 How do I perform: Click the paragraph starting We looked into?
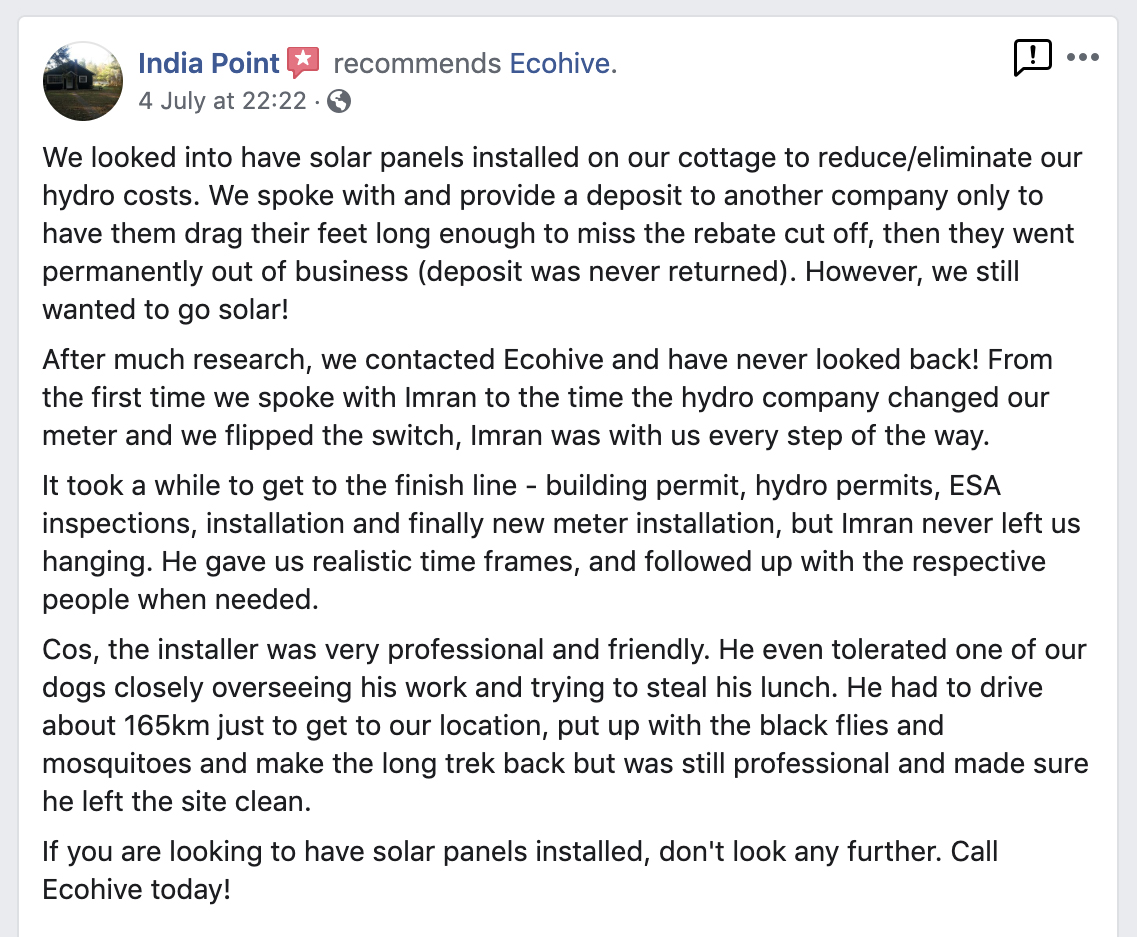[x=562, y=234]
